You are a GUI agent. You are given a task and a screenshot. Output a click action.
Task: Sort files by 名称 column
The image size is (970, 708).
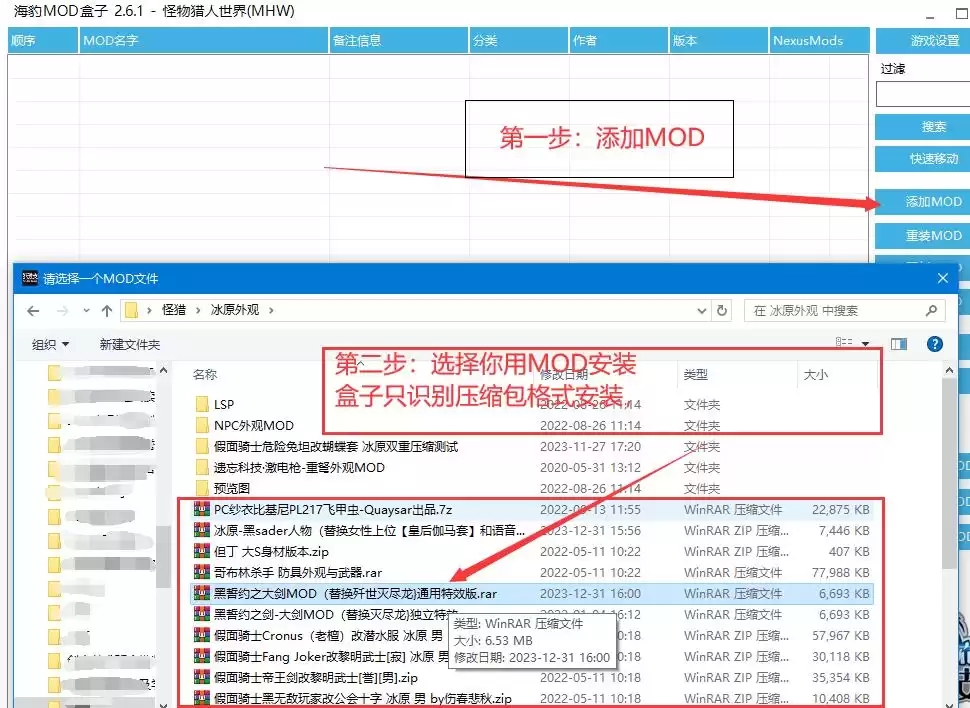pos(205,374)
